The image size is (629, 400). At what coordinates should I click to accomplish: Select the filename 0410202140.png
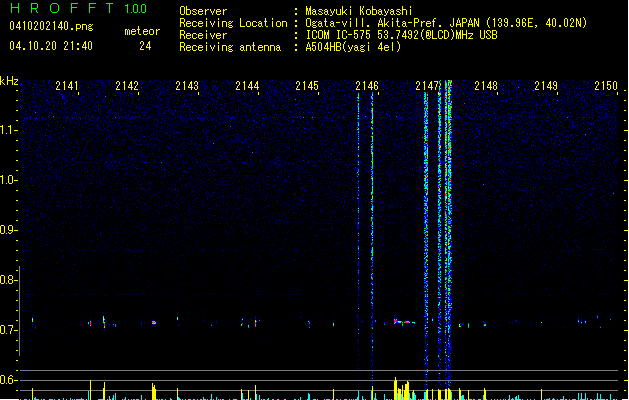[x=51, y=26]
